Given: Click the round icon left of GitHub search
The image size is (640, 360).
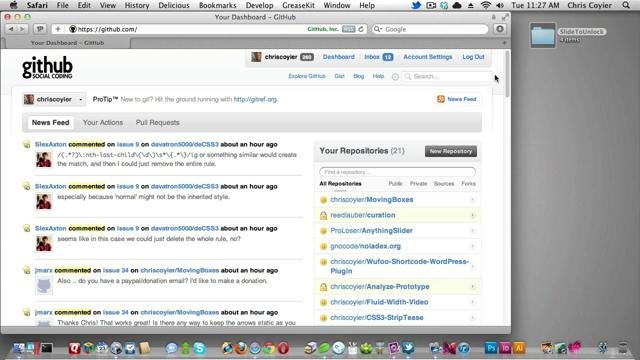Looking at the screenshot, I should tap(395, 76).
